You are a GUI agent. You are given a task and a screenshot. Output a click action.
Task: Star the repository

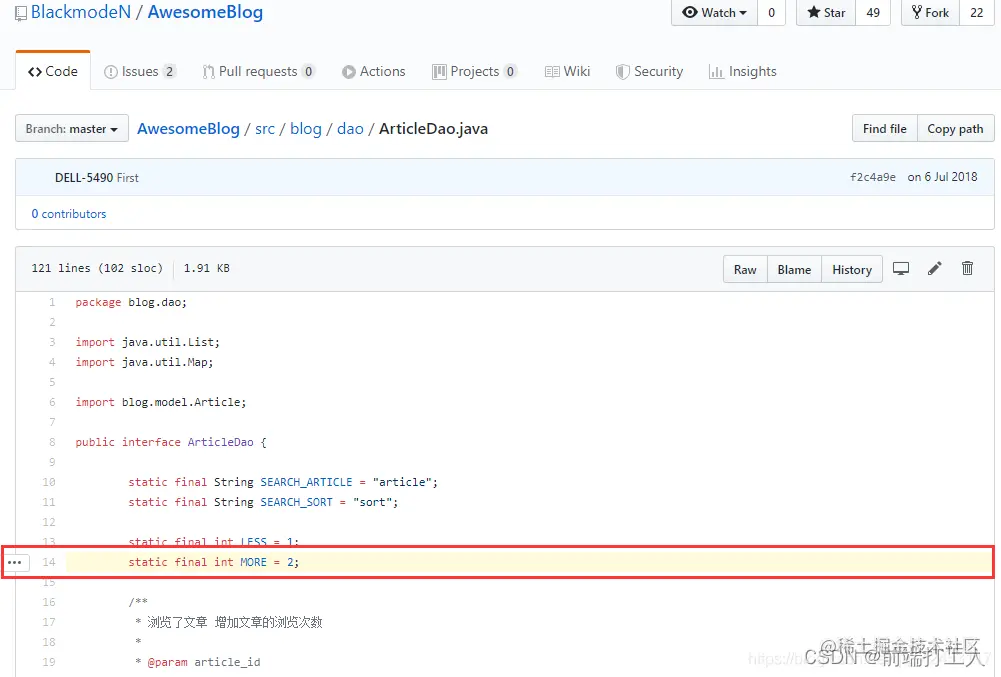coord(826,13)
